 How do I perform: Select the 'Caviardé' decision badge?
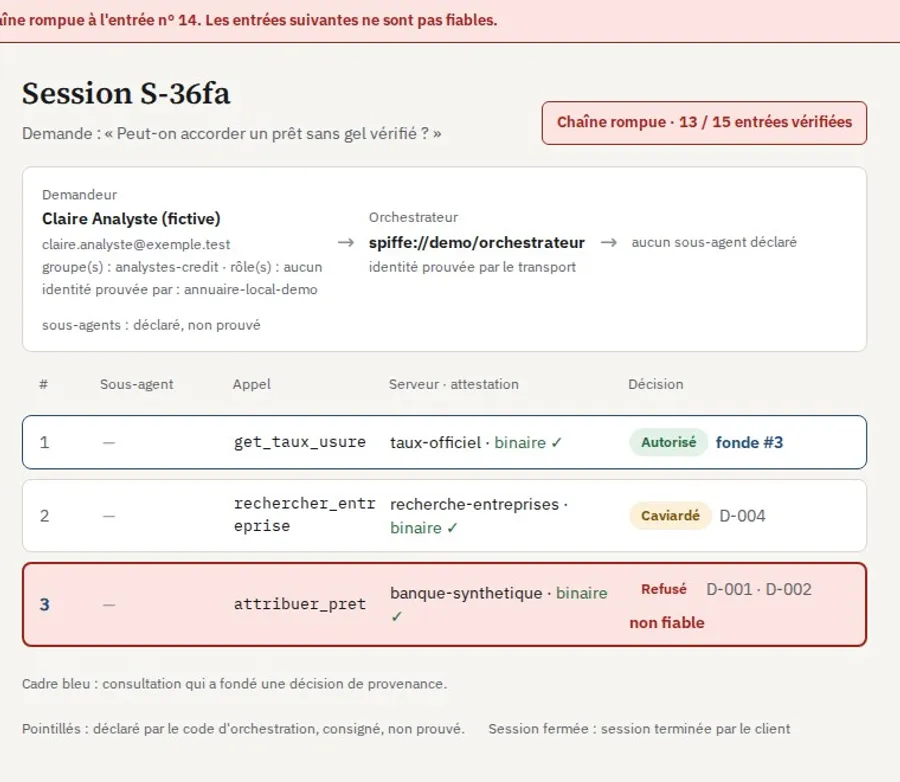670,516
